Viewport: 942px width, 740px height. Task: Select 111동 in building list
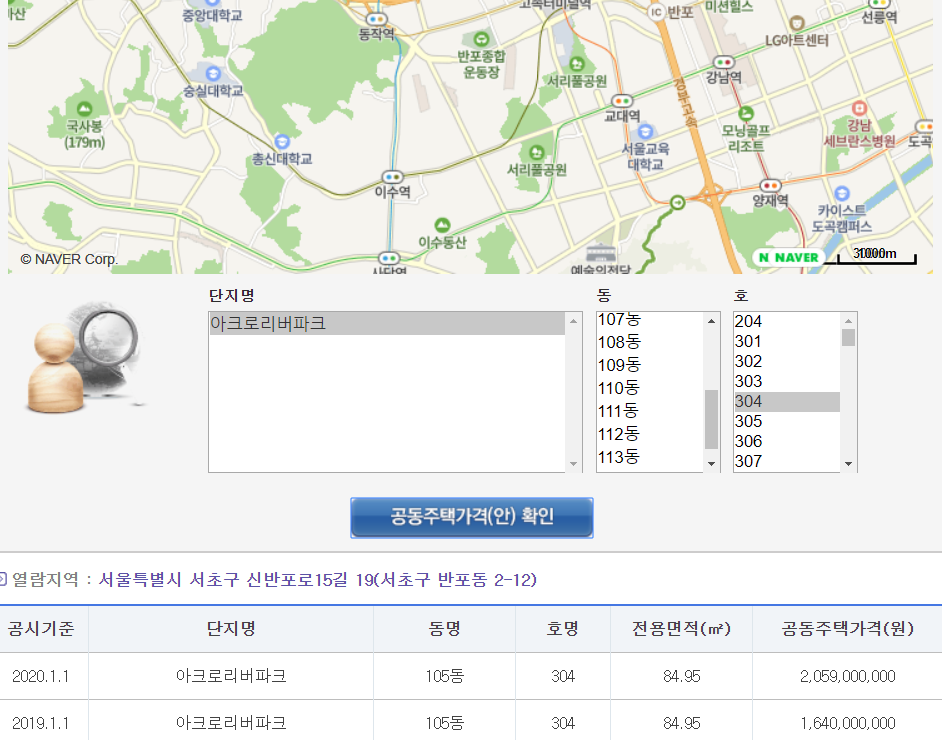(649, 411)
